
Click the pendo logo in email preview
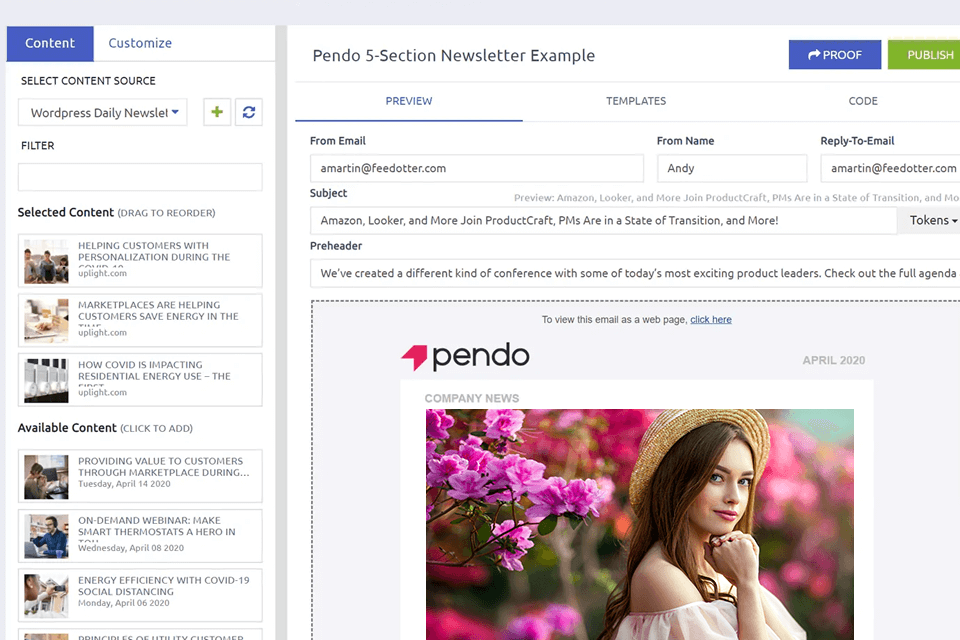(465, 356)
